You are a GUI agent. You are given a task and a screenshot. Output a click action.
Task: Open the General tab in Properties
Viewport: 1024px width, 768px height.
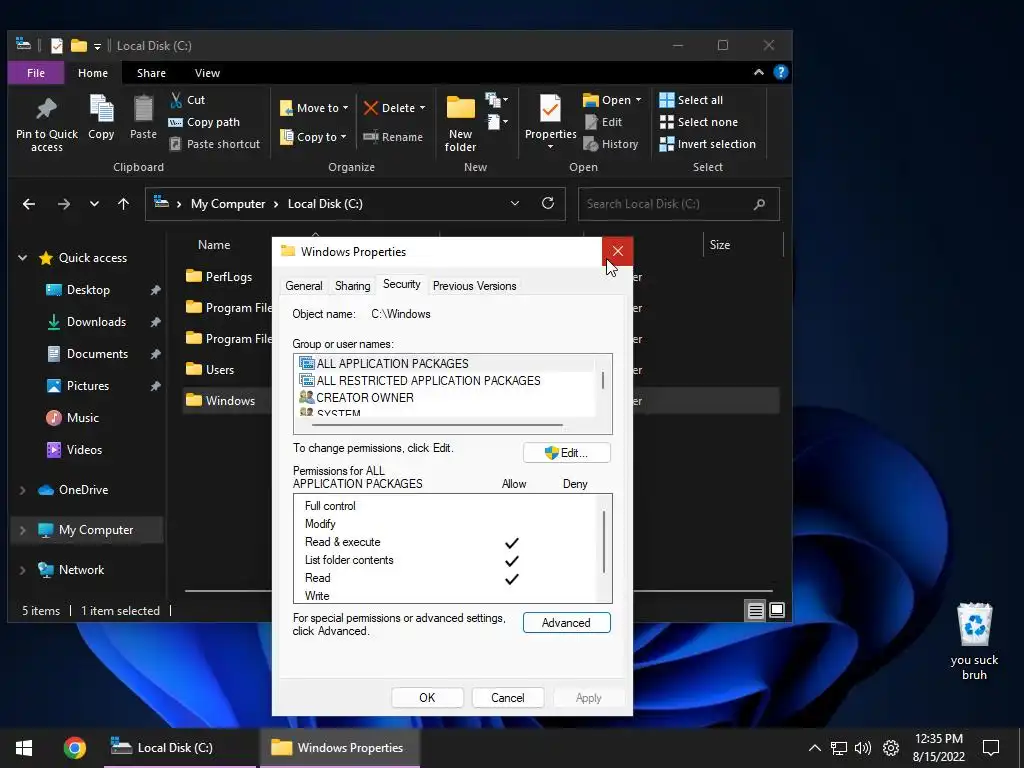pos(304,286)
